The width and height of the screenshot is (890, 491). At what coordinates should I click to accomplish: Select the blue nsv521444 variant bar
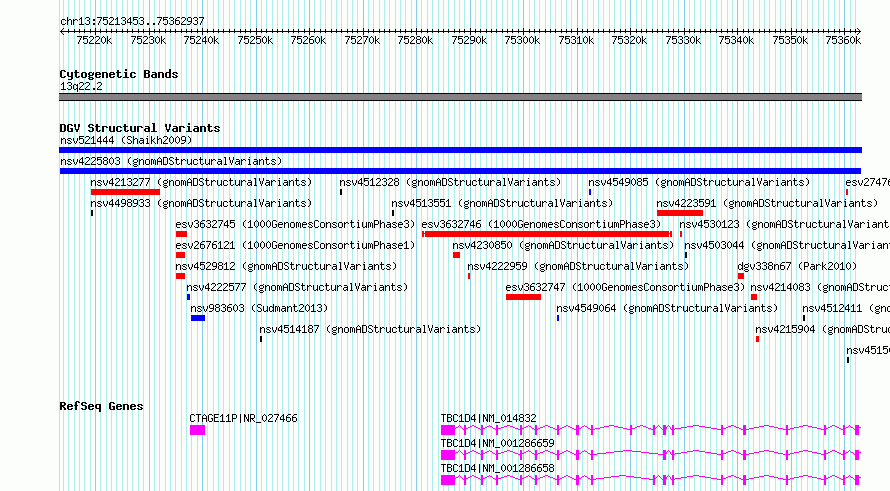[x=460, y=150]
